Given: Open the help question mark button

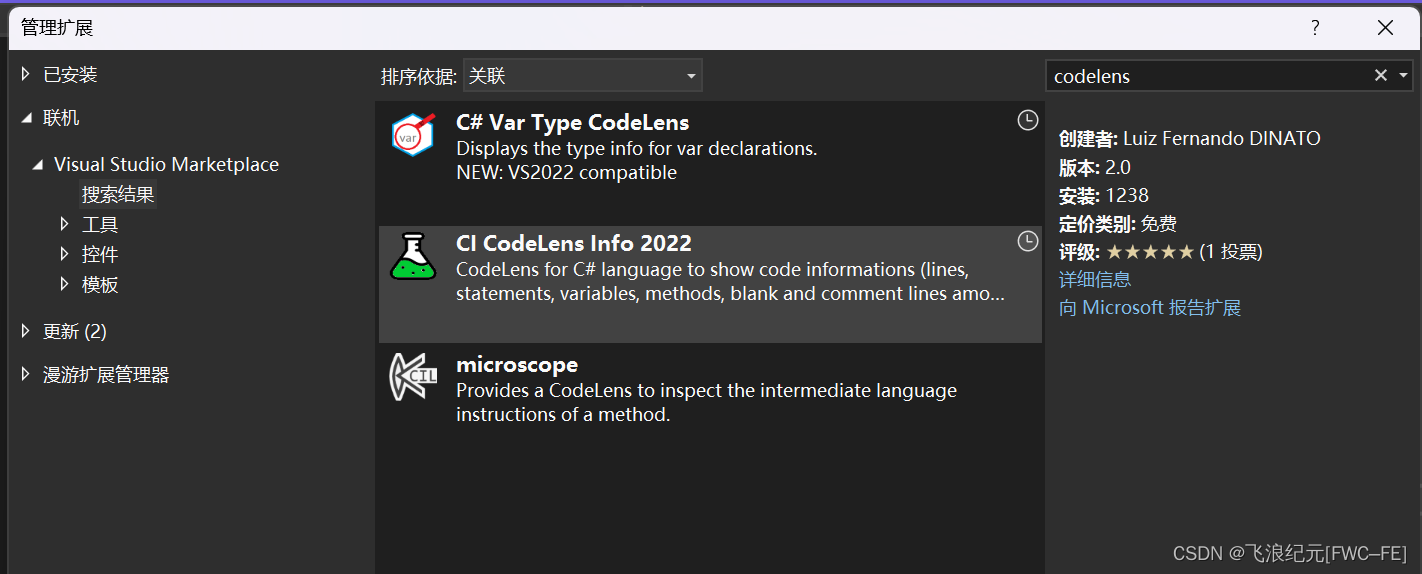Looking at the screenshot, I should point(1316,28).
